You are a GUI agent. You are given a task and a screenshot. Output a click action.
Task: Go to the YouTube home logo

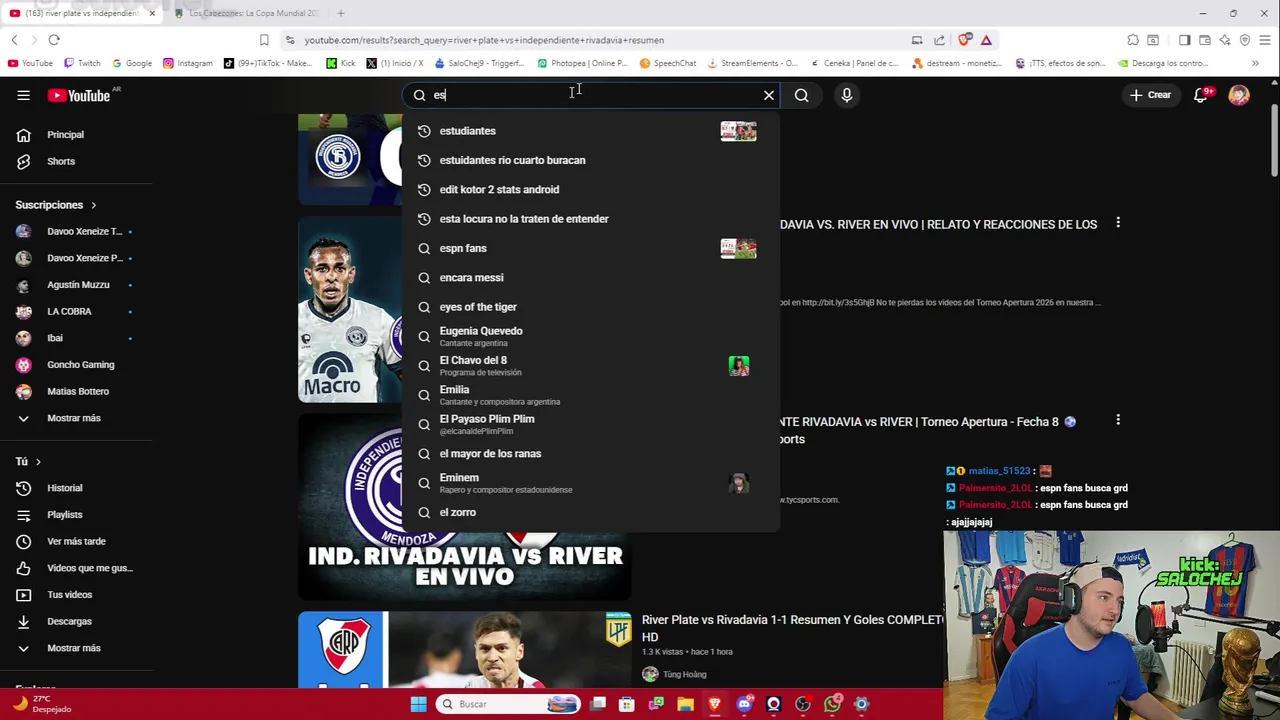pyautogui.click(x=79, y=95)
